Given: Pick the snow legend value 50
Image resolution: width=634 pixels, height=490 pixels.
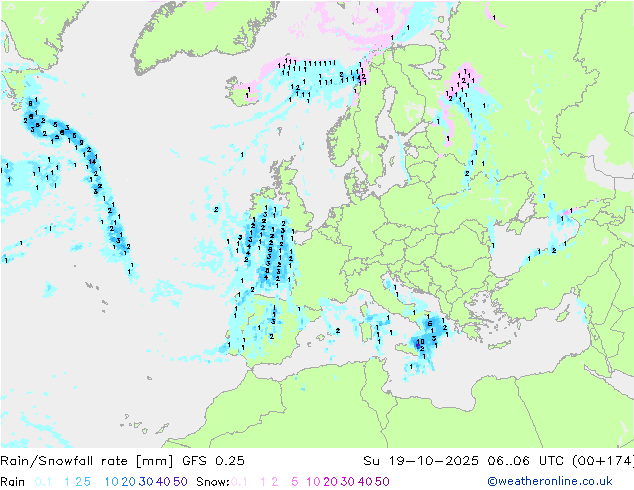Looking at the screenshot, I should point(382,482).
